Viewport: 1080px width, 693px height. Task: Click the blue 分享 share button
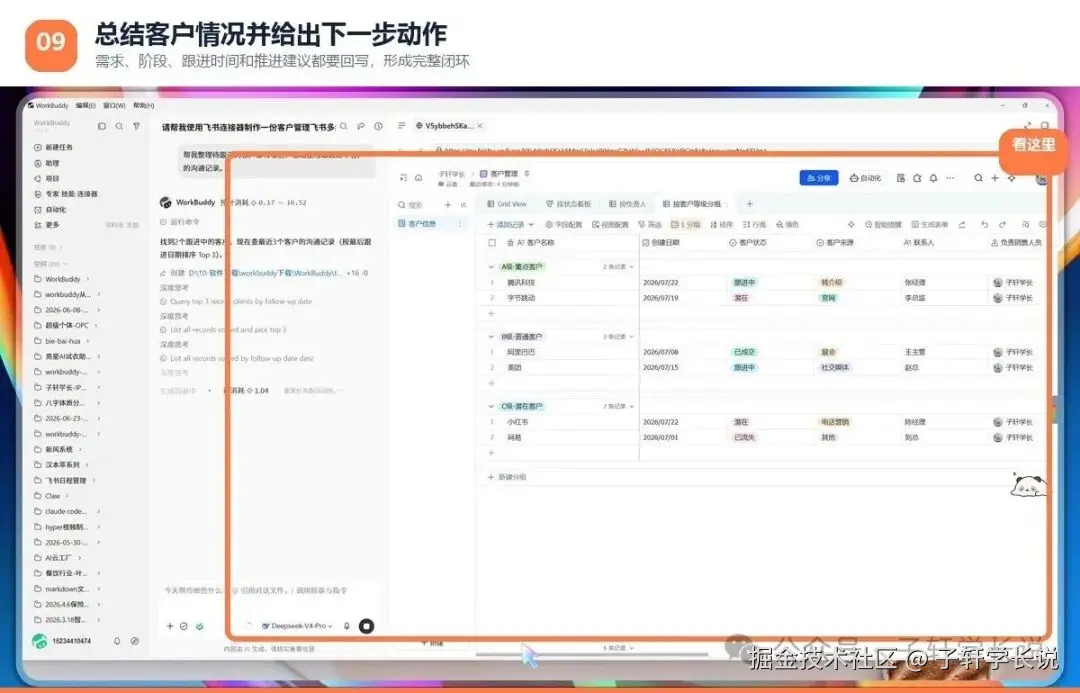click(818, 178)
